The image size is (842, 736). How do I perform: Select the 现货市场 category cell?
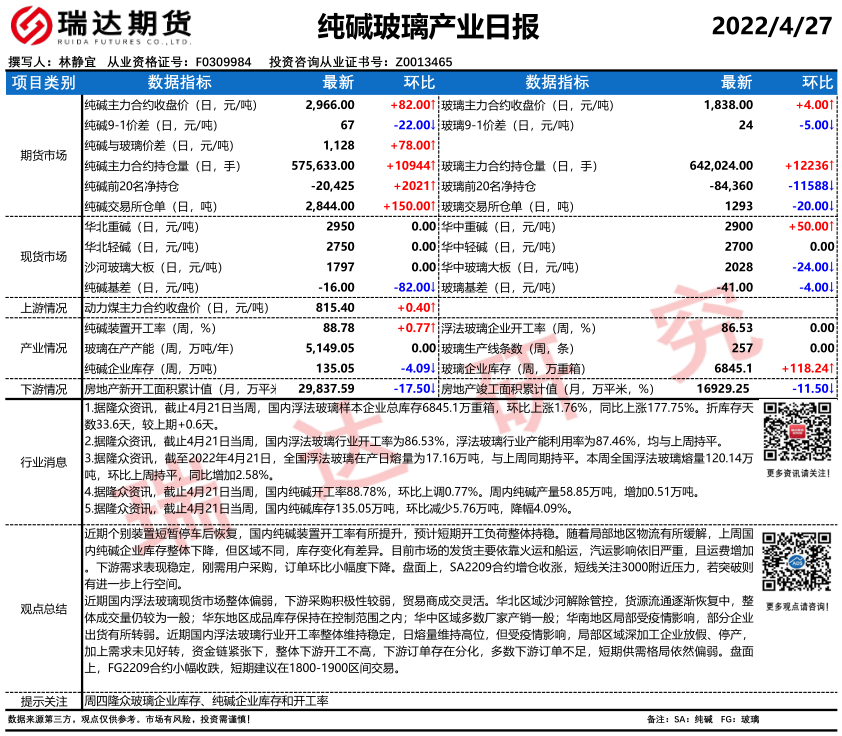[43, 256]
